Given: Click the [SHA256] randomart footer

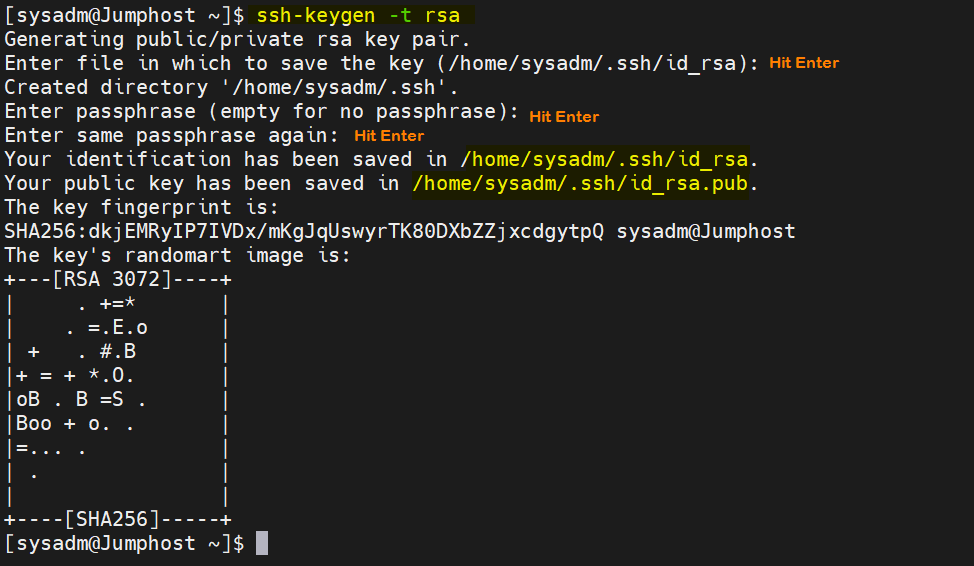Looking at the screenshot, I should [x=112, y=519].
